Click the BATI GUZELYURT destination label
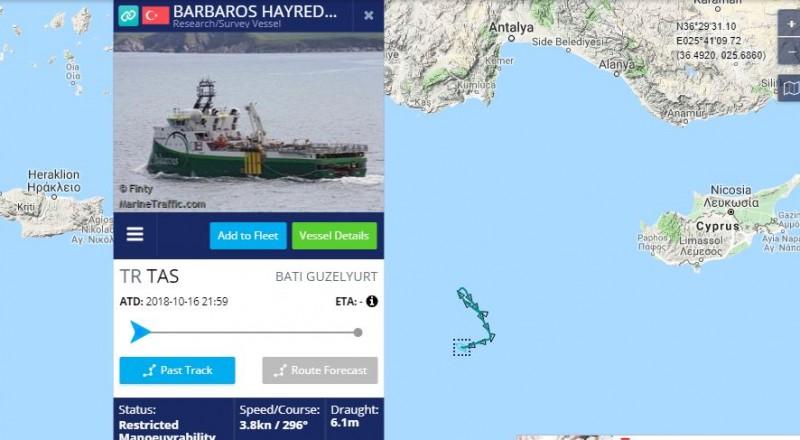Image resolution: width=800 pixels, height=440 pixels. [327, 277]
